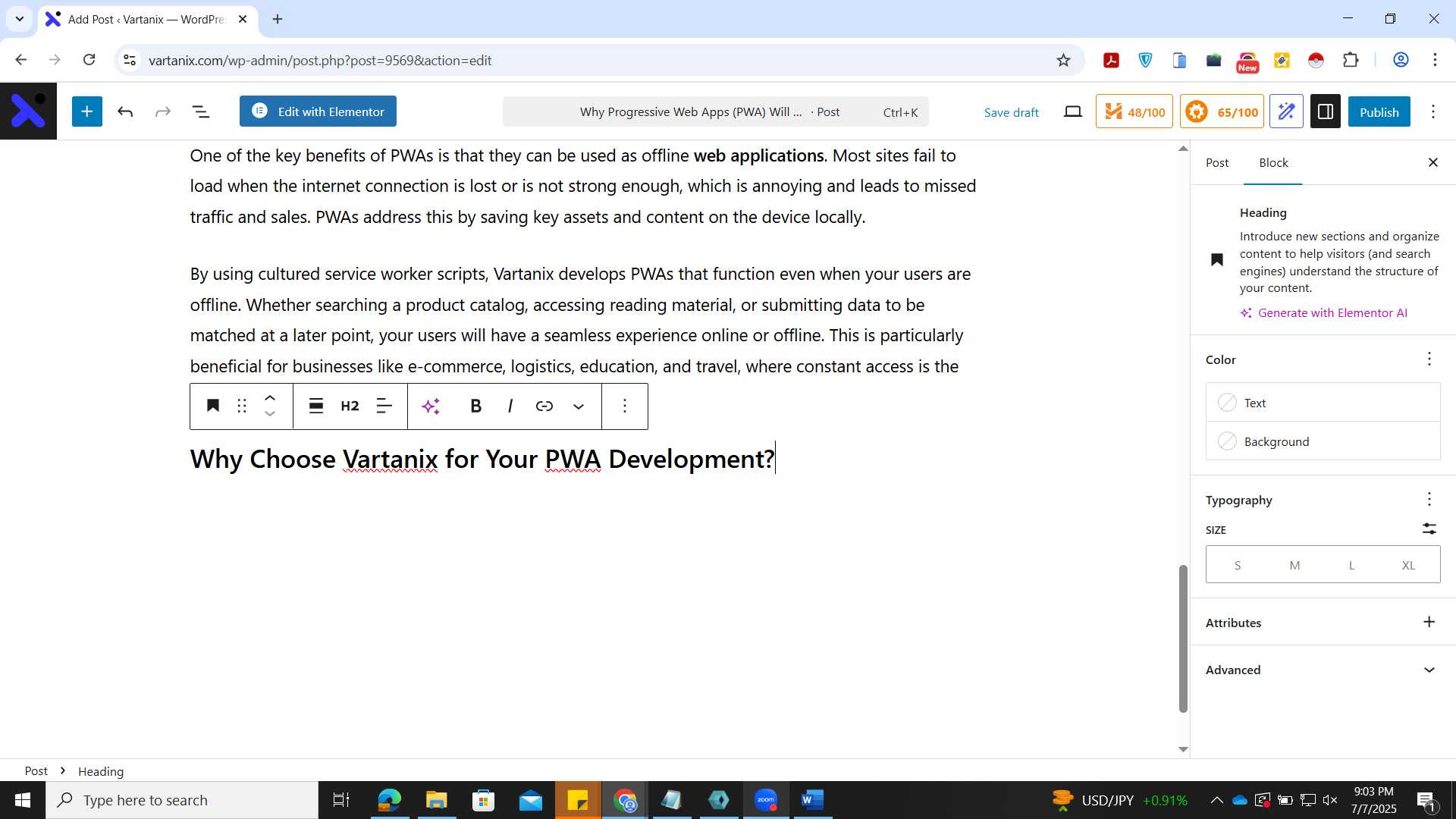Select font size M

click(x=1294, y=565)
